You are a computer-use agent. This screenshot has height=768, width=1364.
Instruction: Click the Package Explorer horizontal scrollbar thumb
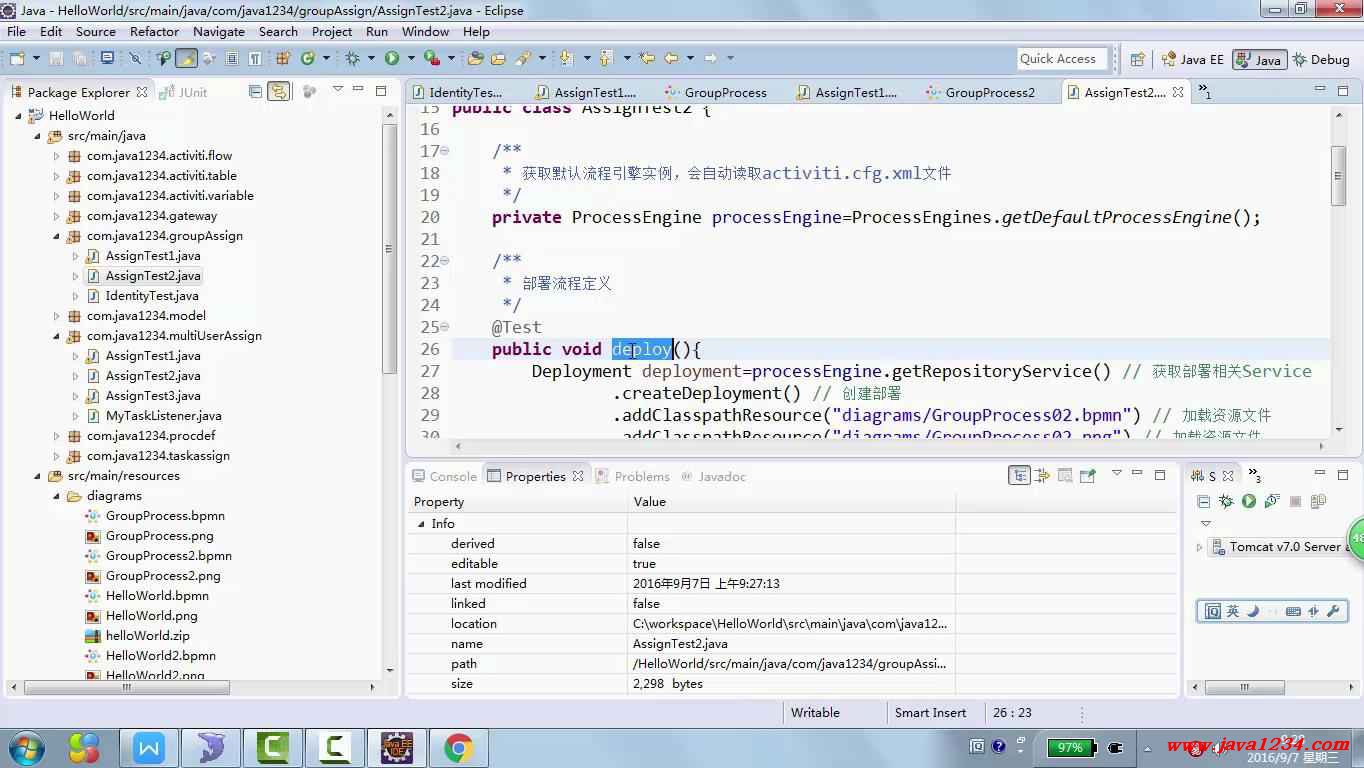tap(127, 687)
